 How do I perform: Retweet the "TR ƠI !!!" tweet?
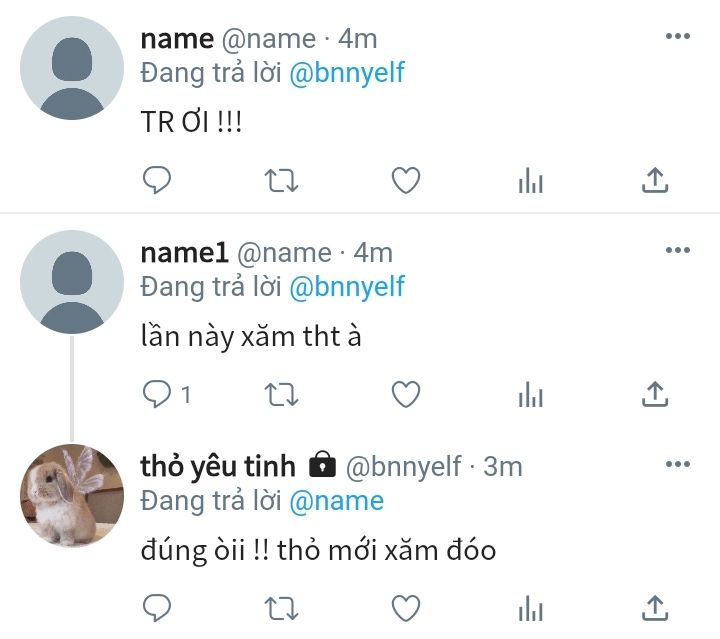[281, 180]
